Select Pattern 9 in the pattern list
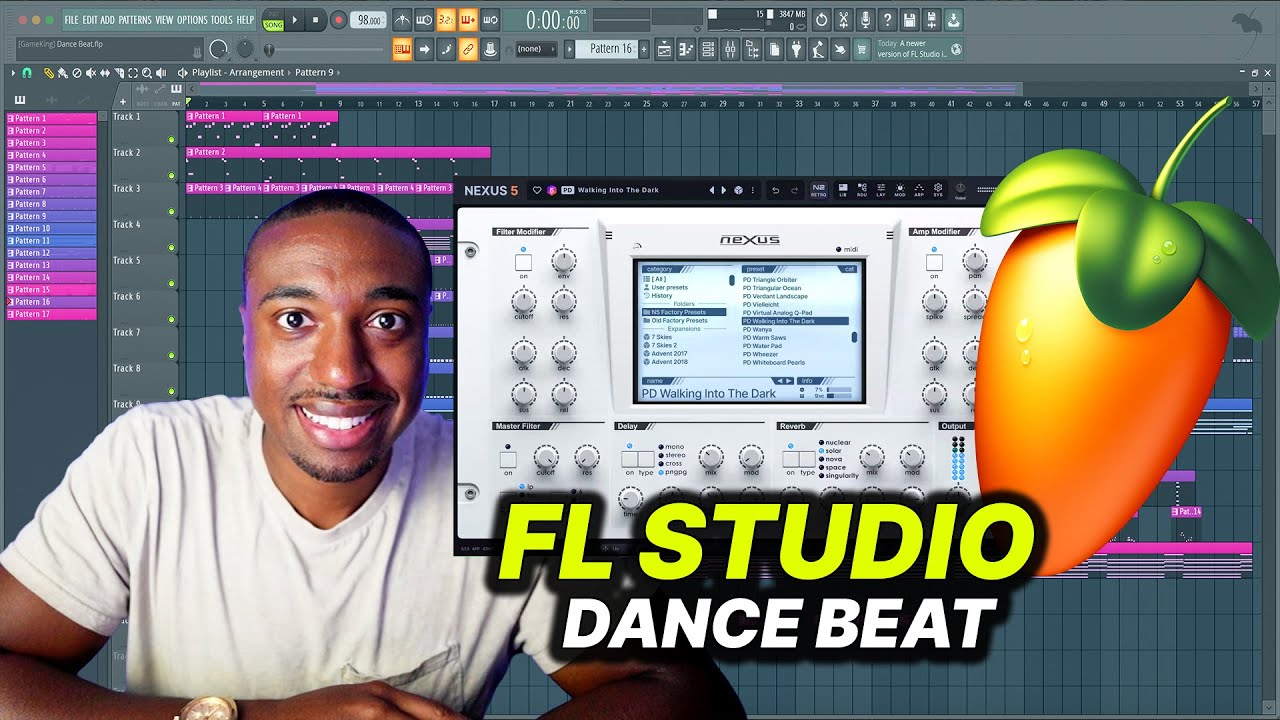This screenshot has height=720, width=1280. pyautogui.click(x=51, y=216)
